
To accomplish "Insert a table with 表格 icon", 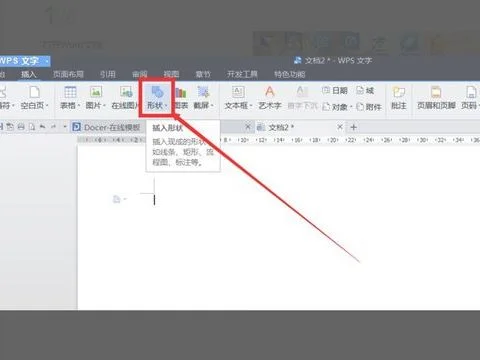I will (x=70, y=98).
